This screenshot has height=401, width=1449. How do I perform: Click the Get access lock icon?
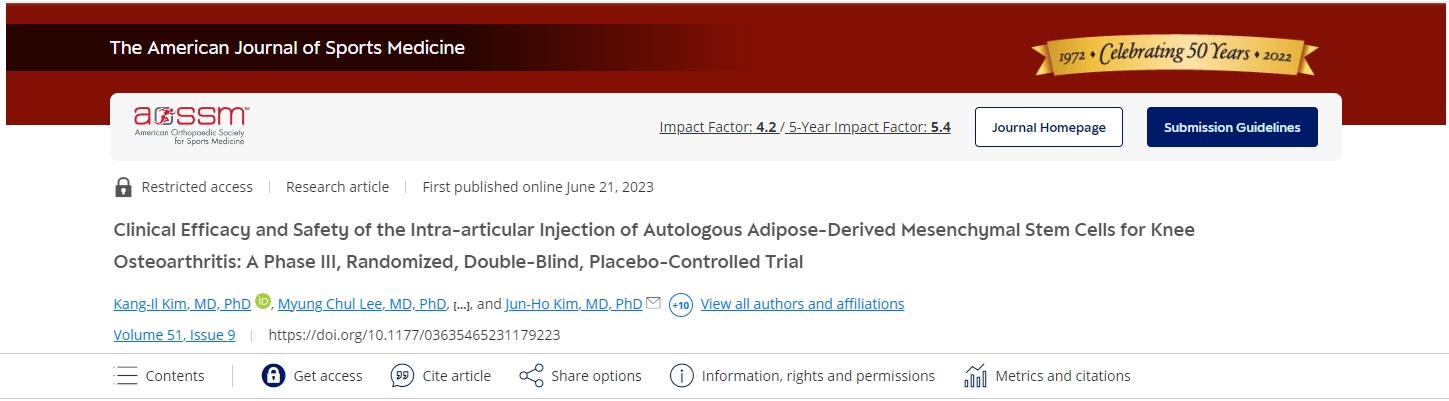click(x=273, y=376)
